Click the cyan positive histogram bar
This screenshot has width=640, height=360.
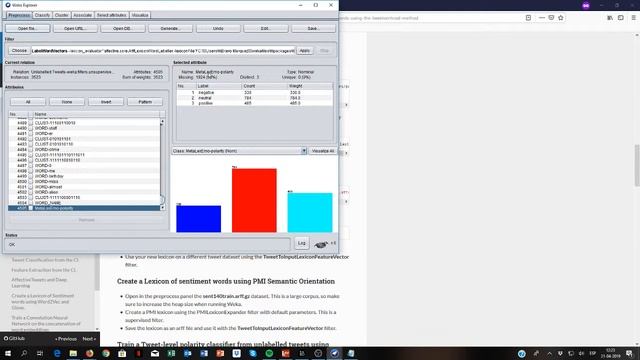tap(310, 213)
